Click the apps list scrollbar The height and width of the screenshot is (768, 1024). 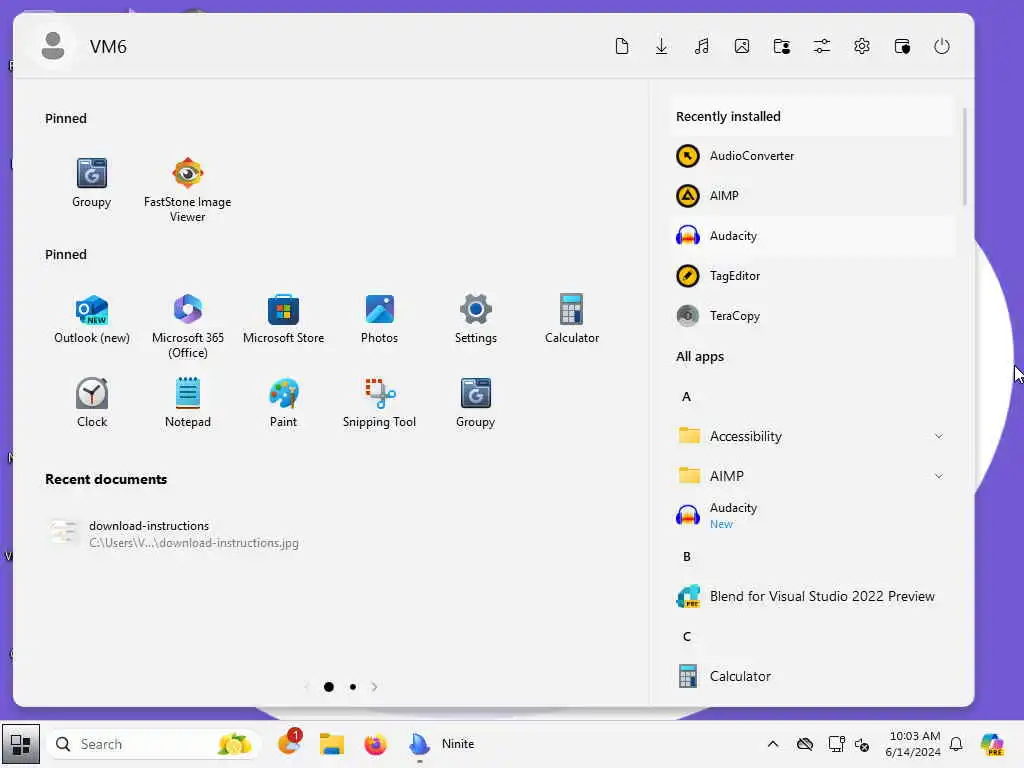pos(965,157)
